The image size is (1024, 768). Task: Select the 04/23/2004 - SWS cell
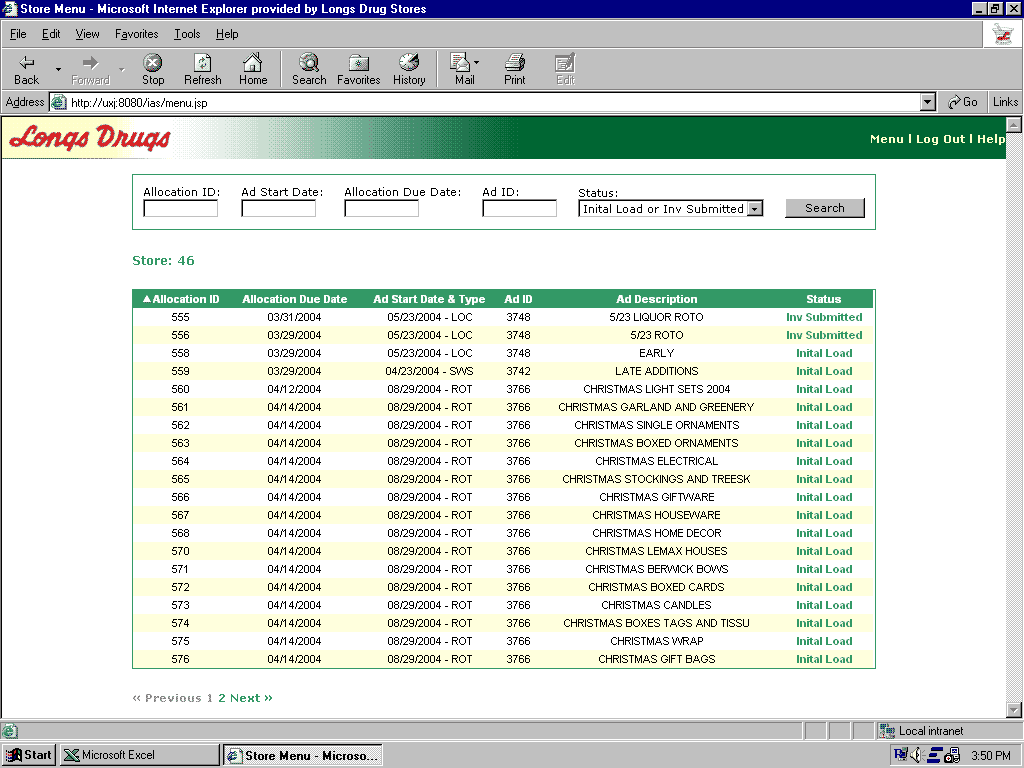(429, 372)
